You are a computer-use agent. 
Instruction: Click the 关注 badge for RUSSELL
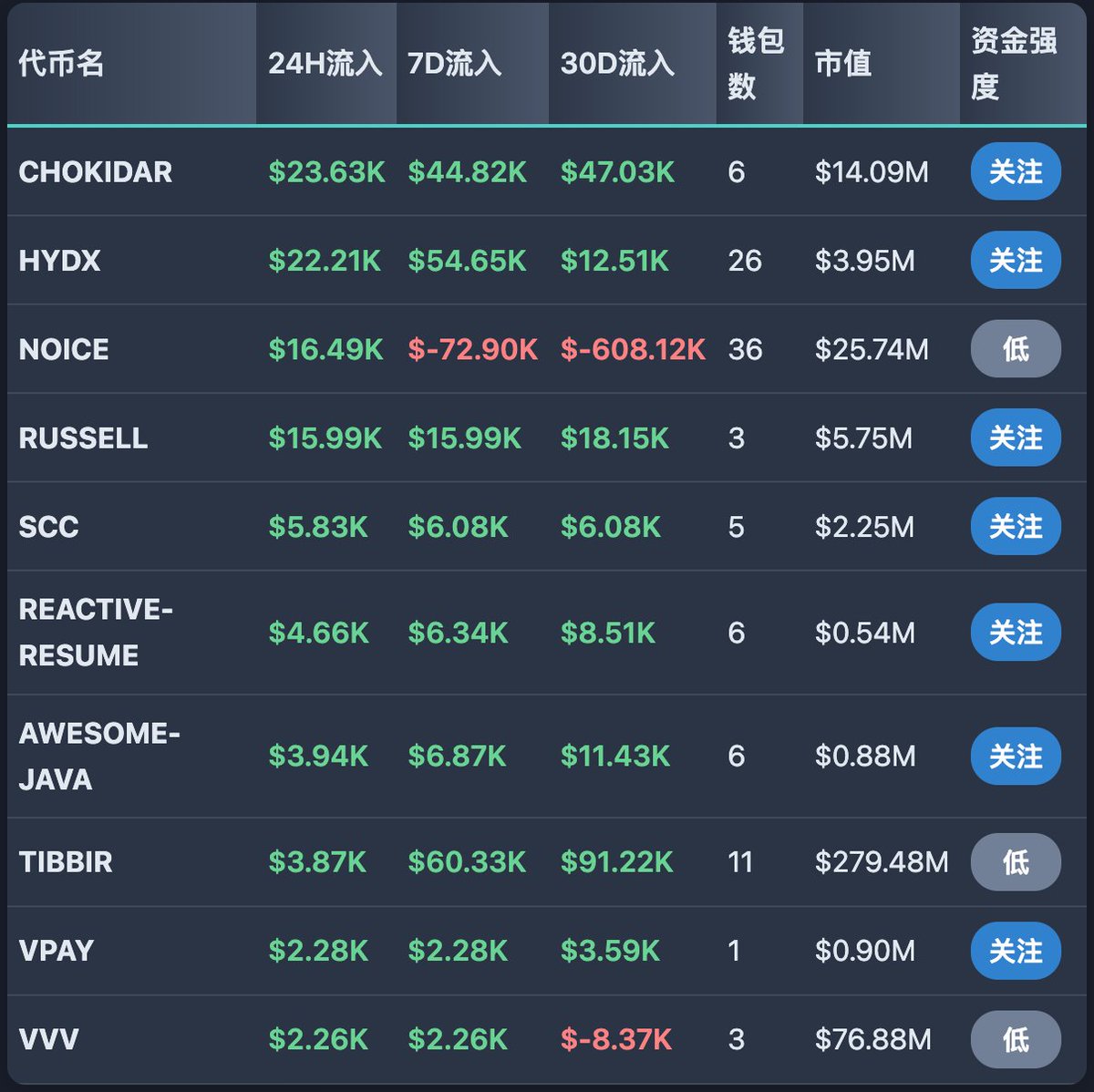(1015, 438)
